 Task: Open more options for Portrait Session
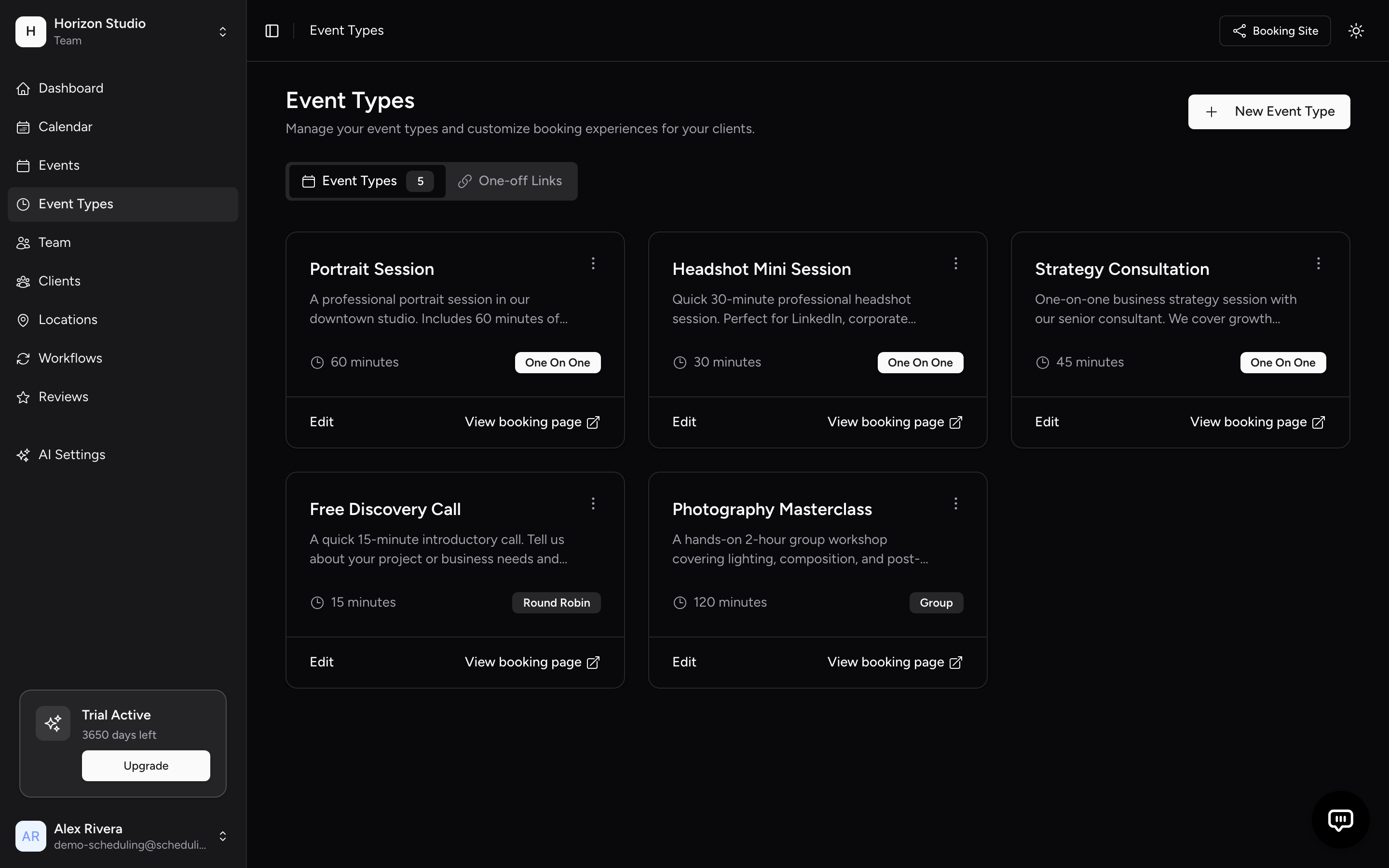tap(593, 263)
